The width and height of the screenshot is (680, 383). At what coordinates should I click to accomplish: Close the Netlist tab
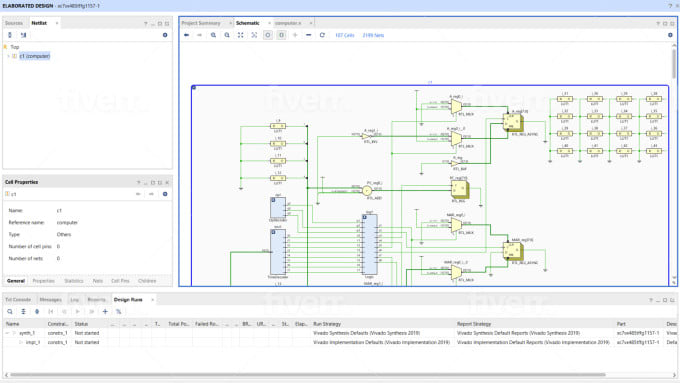pyautogui.click(x=57, y=23)
